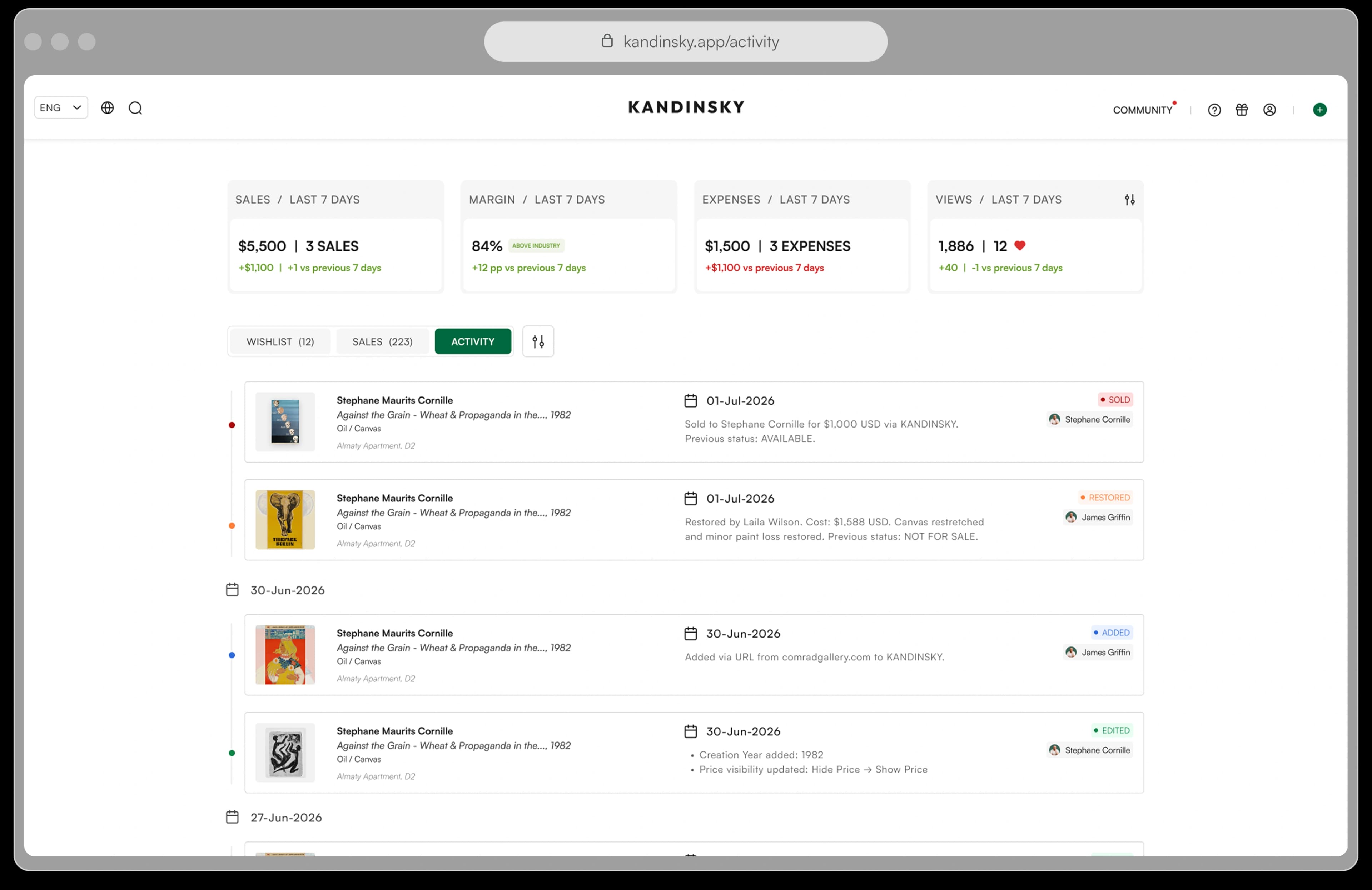Click the RESTORED status badge
The width and height of the screenshot is (1372, 890).
coord(1105,498)
